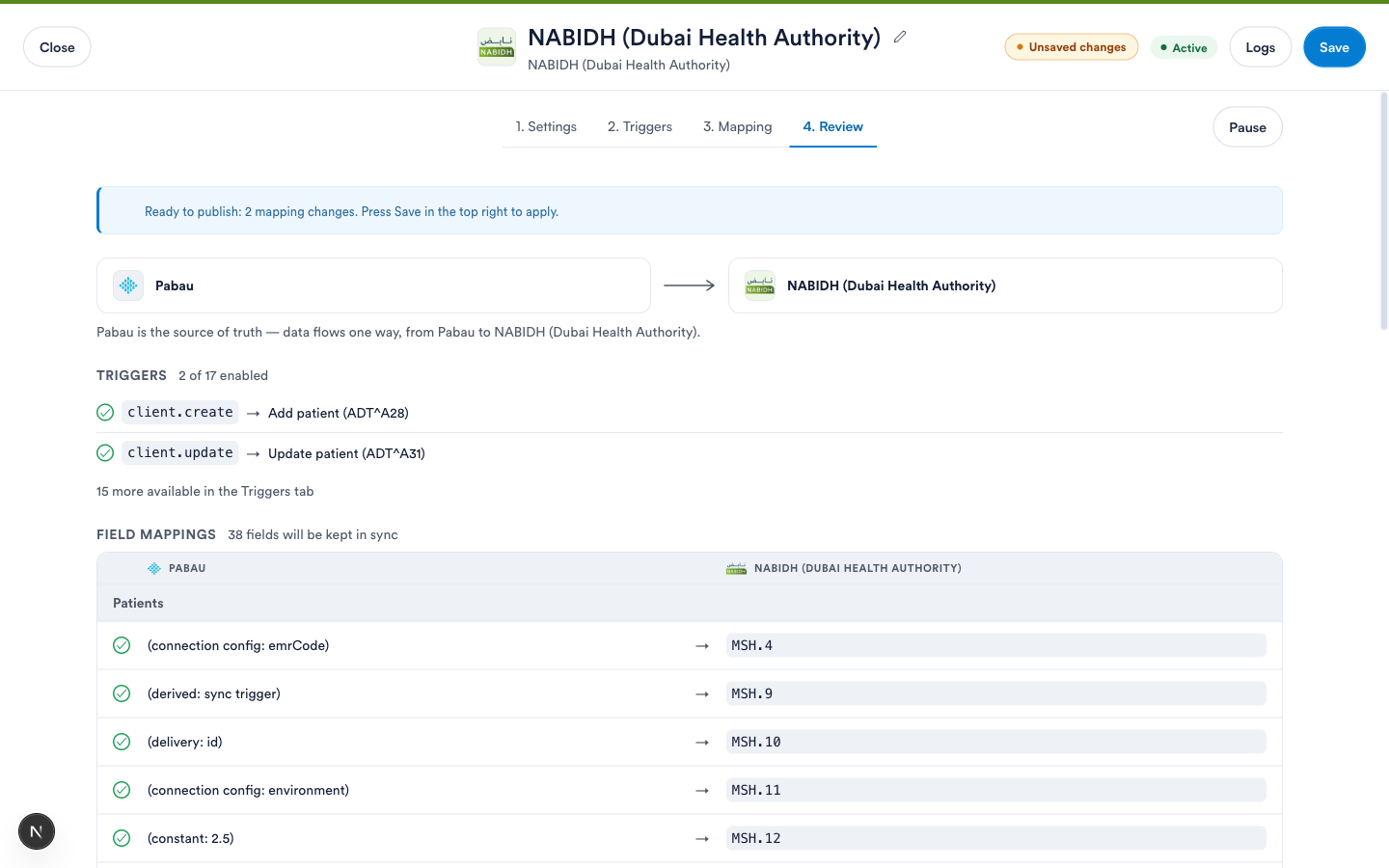Click check icon on sync trigger row

(x=122, y=693)
